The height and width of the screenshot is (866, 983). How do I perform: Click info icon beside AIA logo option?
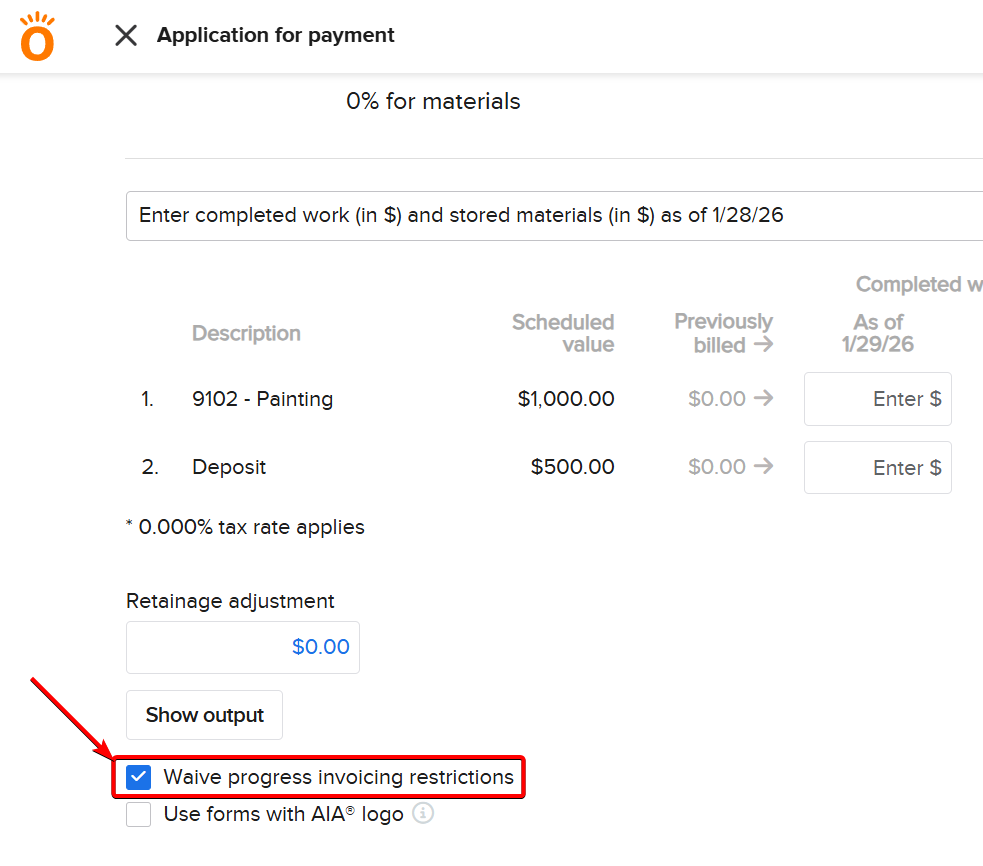tap(423, 814)
